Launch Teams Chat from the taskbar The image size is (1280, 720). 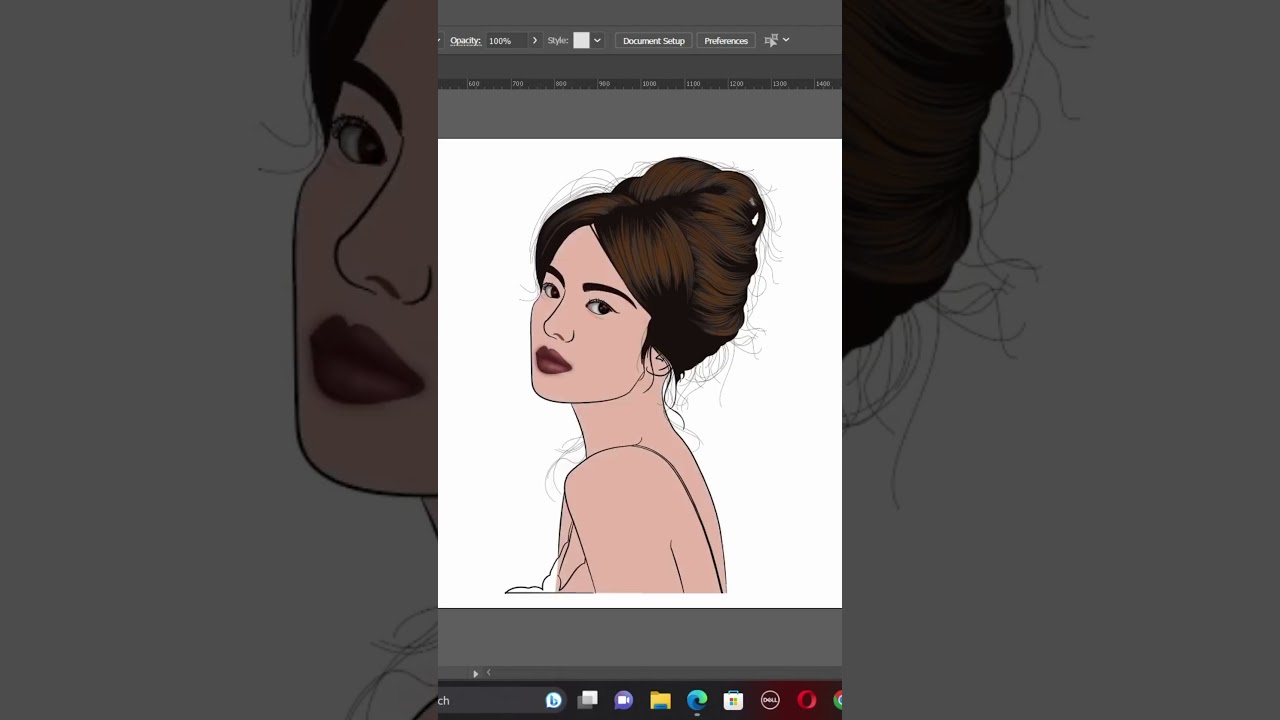(x=624, y=700)
